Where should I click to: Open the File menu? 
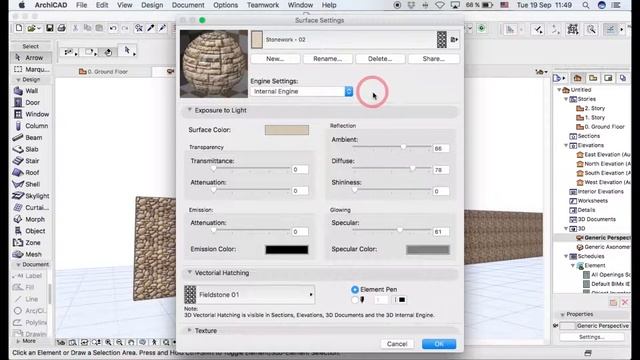(x=82, y=5)
